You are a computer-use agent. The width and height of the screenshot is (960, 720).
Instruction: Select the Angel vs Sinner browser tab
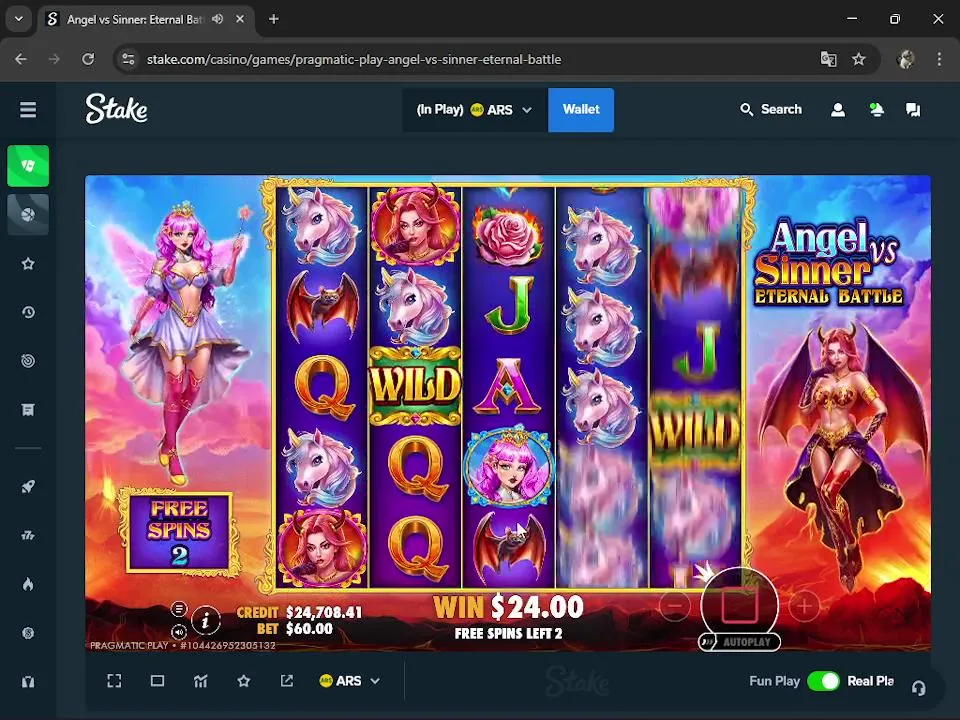tap(147, 19)
